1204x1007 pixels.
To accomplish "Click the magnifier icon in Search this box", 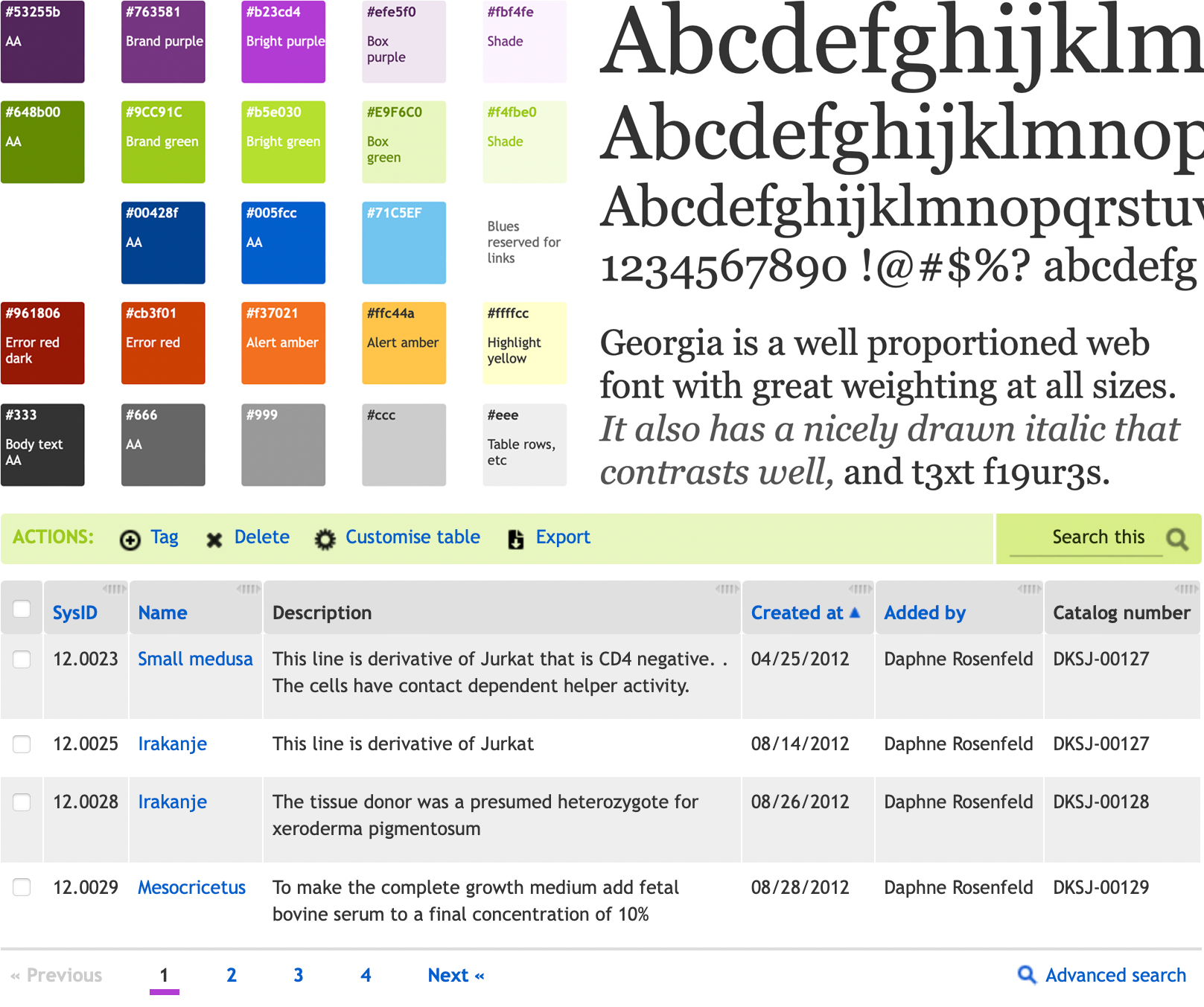I will (1176, 537).
